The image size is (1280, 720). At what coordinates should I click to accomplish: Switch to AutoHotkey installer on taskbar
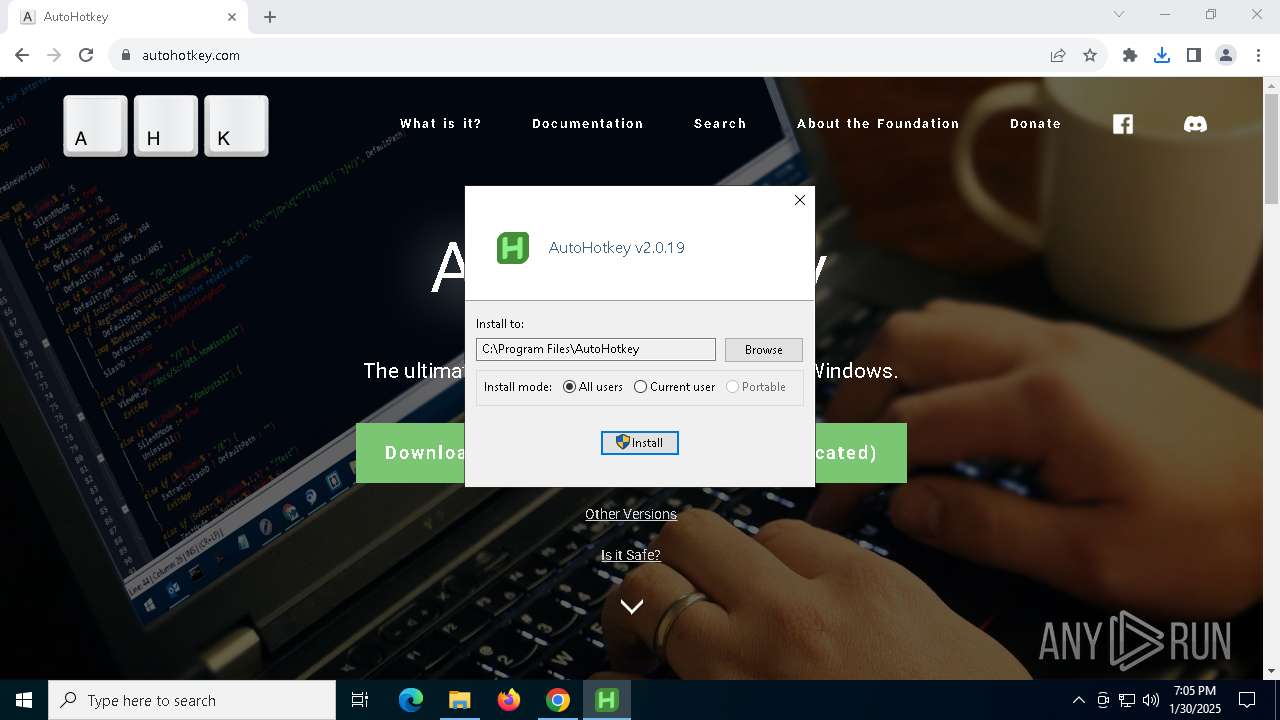tap(607, 700)
